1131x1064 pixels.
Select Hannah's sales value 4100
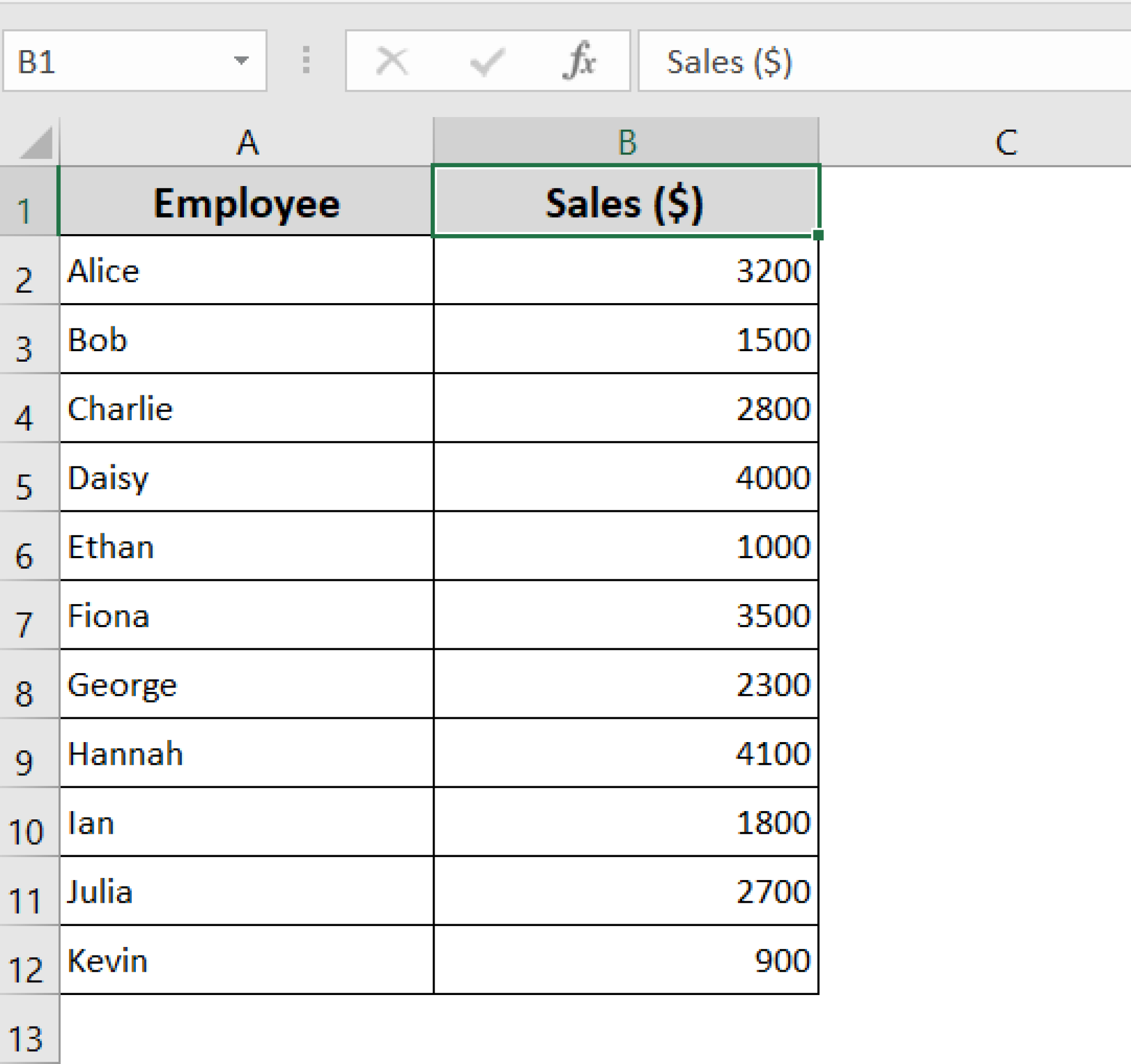626,754
